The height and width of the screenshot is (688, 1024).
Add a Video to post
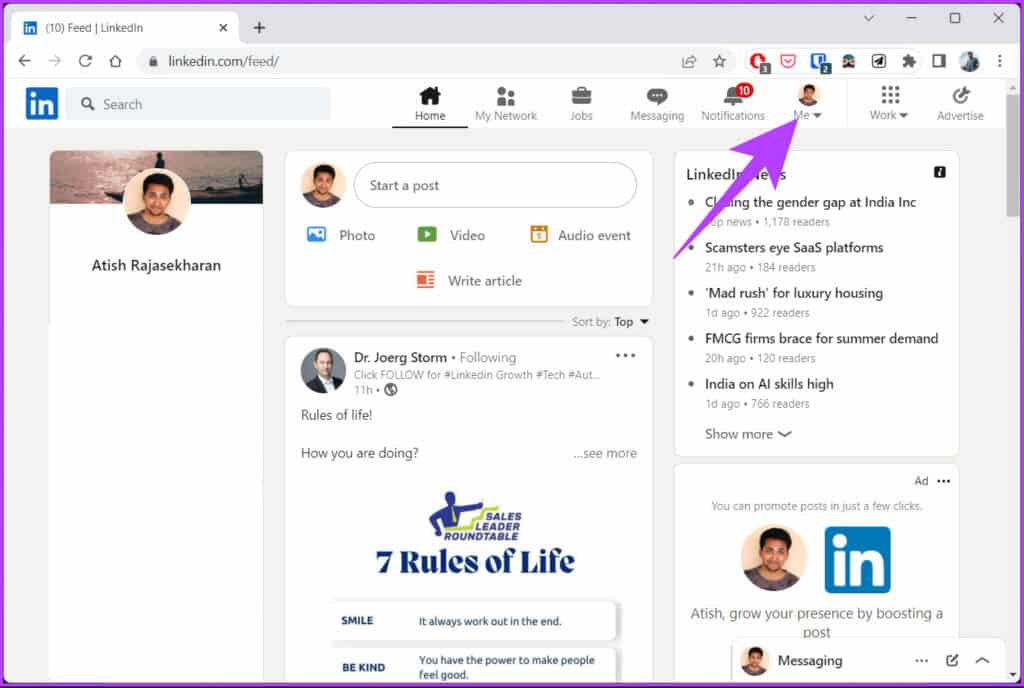(451, 235)
